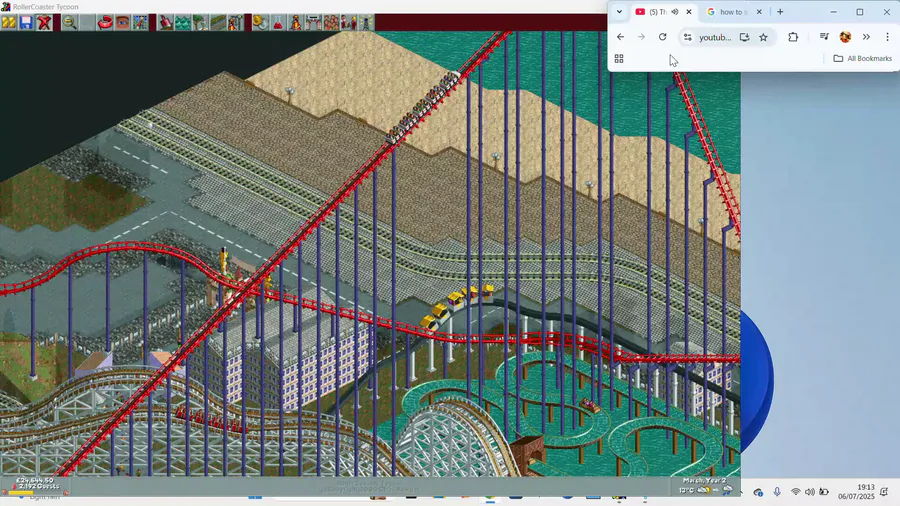Open the Chrome extensions puzzle icon
The height and width of the screenshot is (506, 900).
point(793,37)
